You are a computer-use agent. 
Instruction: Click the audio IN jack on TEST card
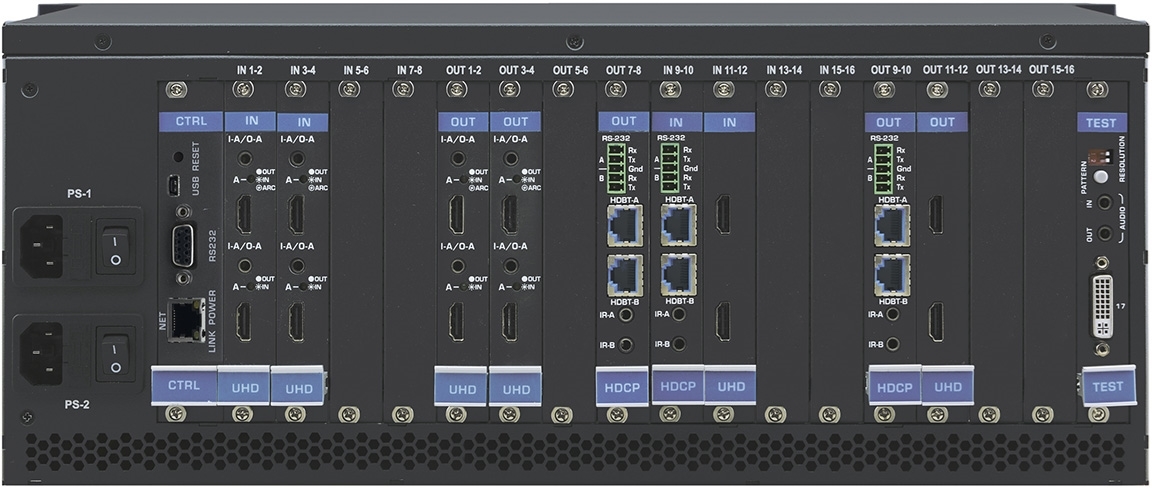click(x=1103, y=204)
